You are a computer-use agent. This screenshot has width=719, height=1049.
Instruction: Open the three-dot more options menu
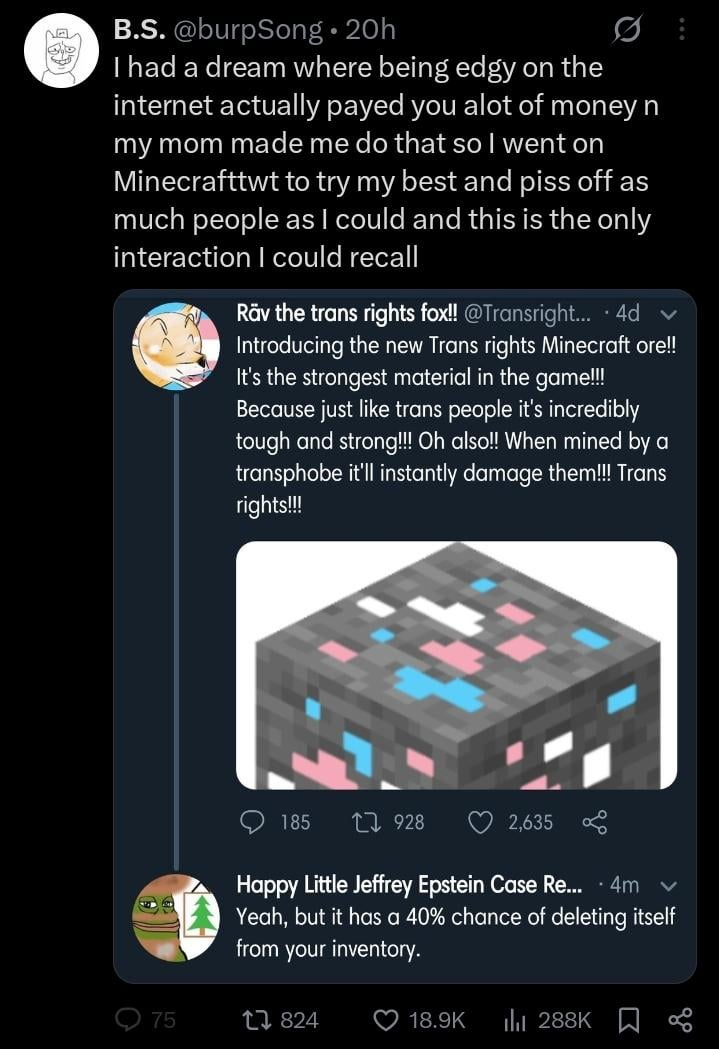tap(682, 29)
